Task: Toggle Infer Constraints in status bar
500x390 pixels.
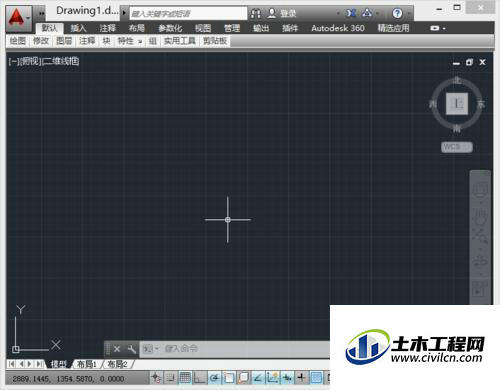Action: (156, 378)
